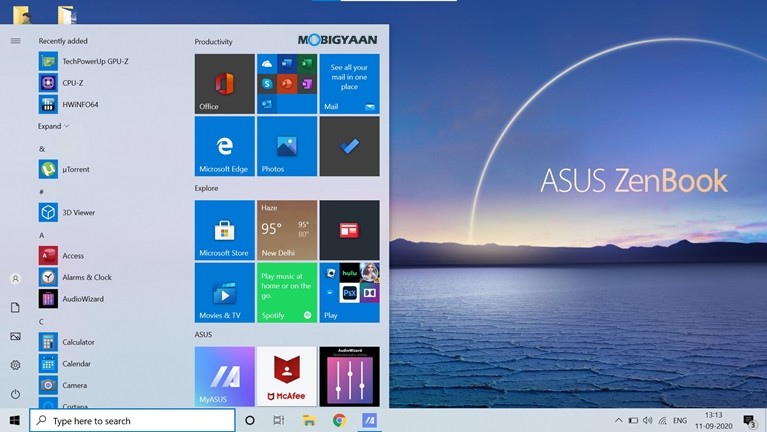Open TechPowerUp GPU-Z from recently added

pyautogui.click(x=84, y=61)
